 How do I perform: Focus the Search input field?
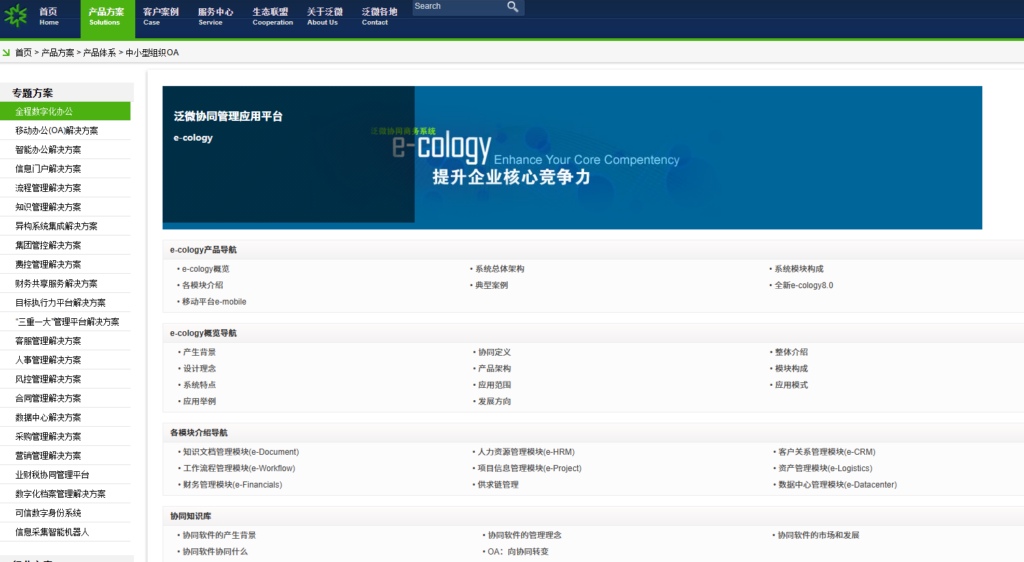[459, 7]
